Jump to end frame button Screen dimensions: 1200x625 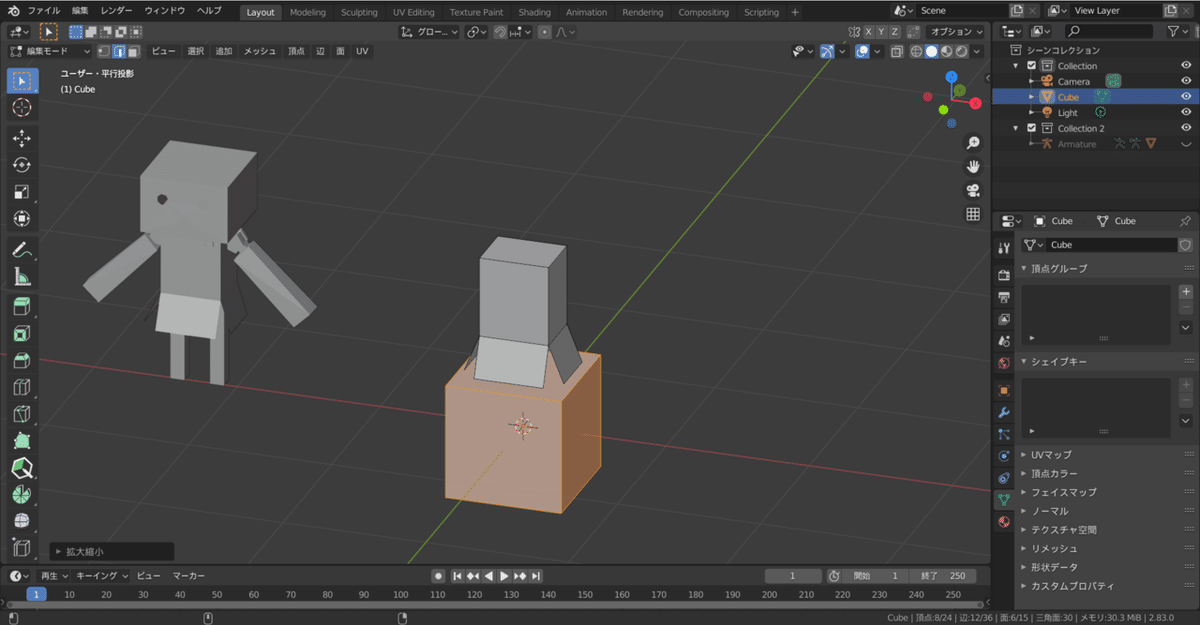coord(536,576)
